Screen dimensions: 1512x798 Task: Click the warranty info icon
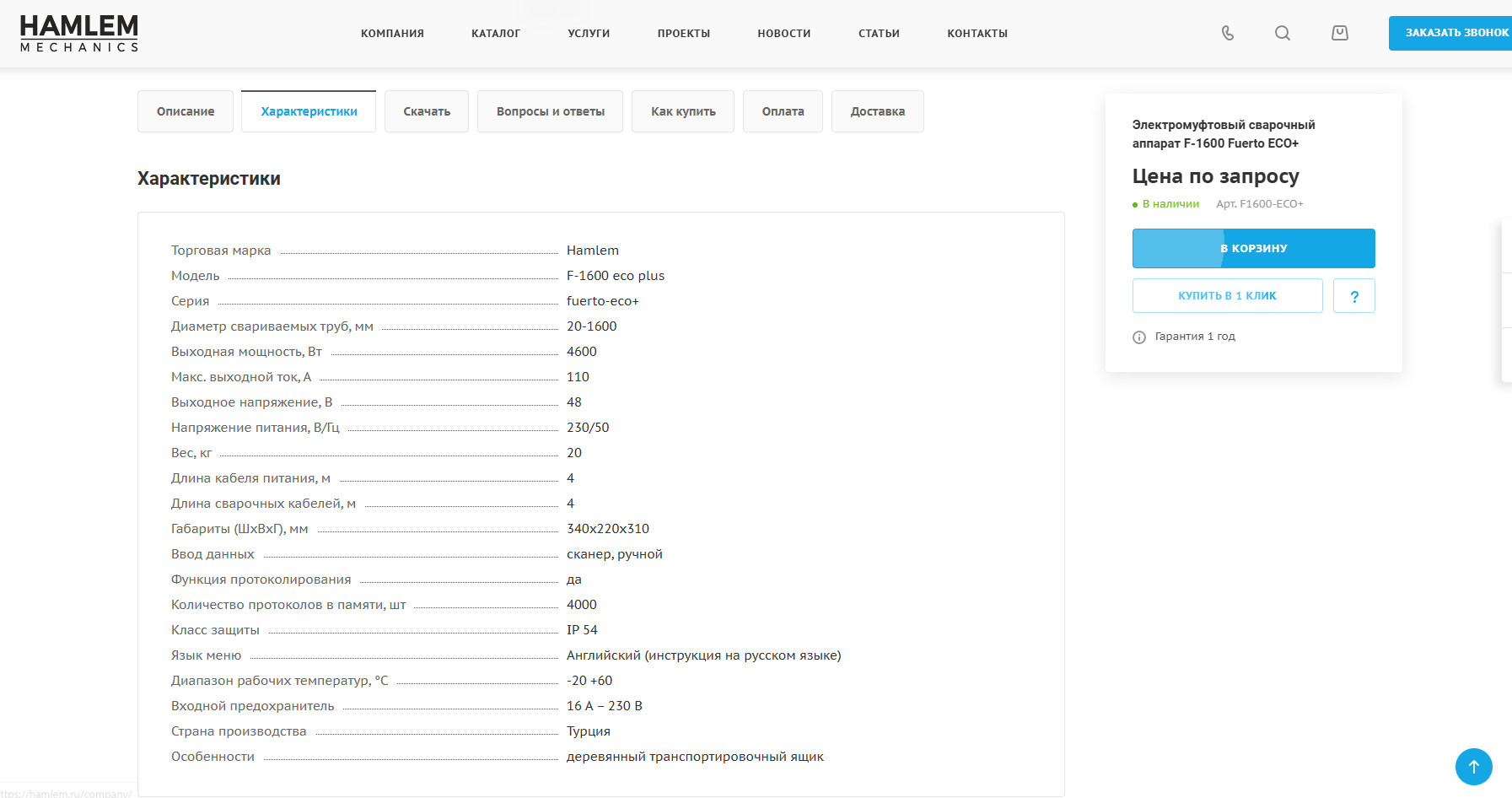(x=1139, y=337)
